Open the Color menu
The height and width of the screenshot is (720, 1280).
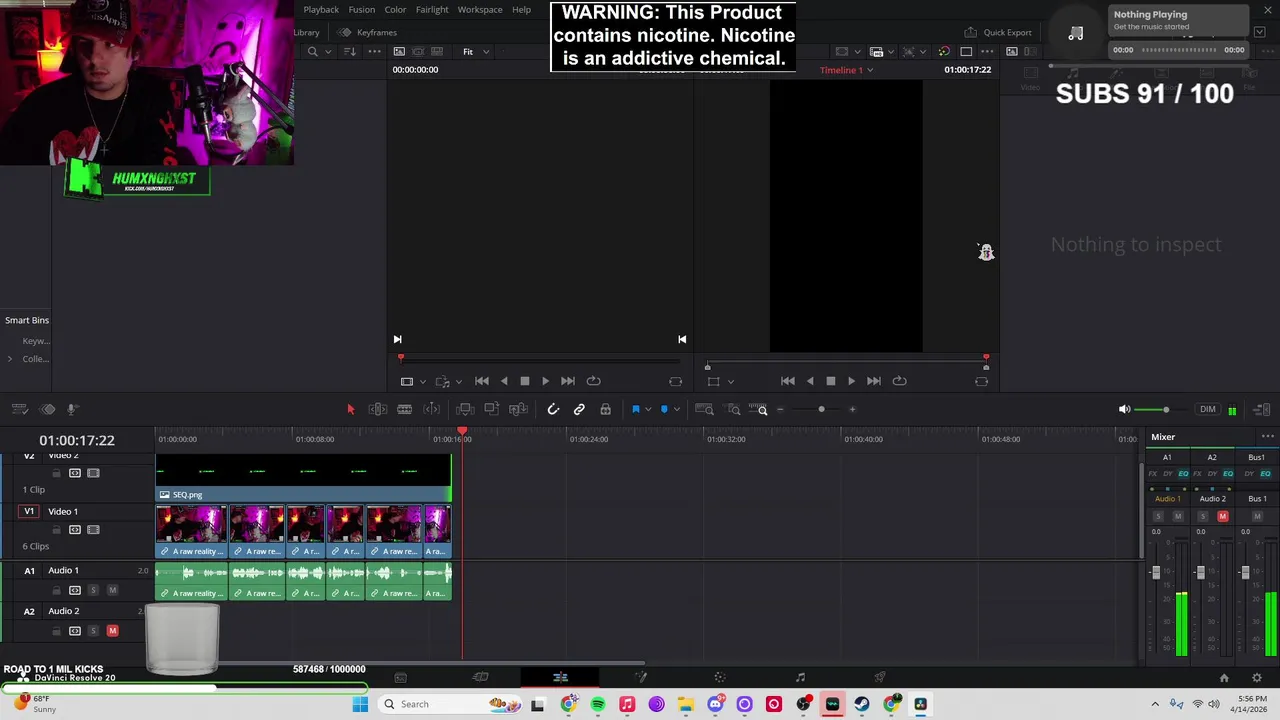(395, 10)
